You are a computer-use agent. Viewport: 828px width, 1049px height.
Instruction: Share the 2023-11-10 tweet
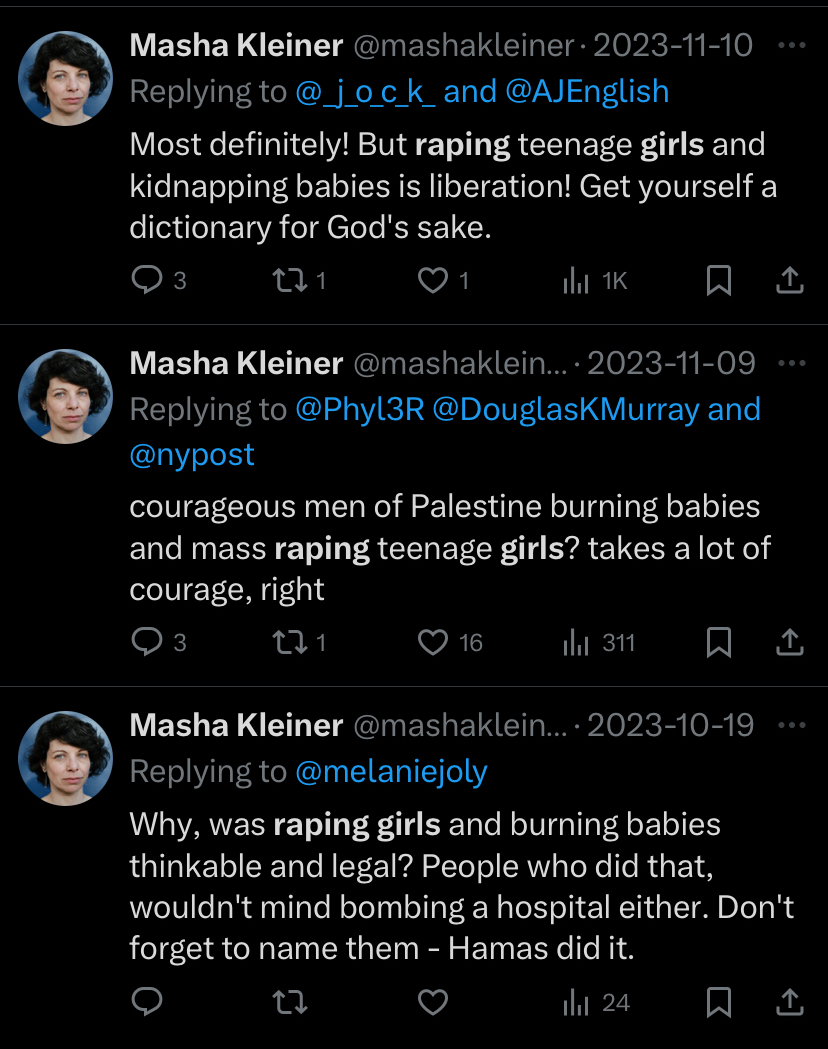tap(790, 280)
